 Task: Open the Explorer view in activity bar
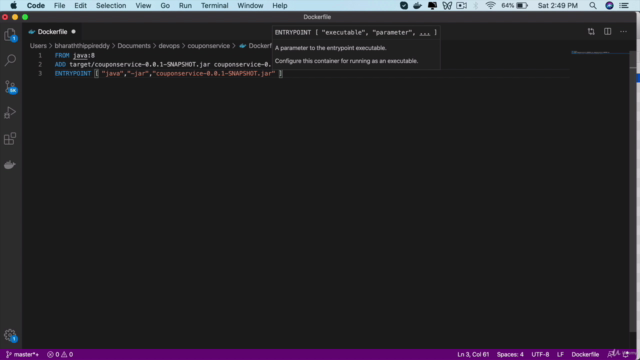[10, 35]
